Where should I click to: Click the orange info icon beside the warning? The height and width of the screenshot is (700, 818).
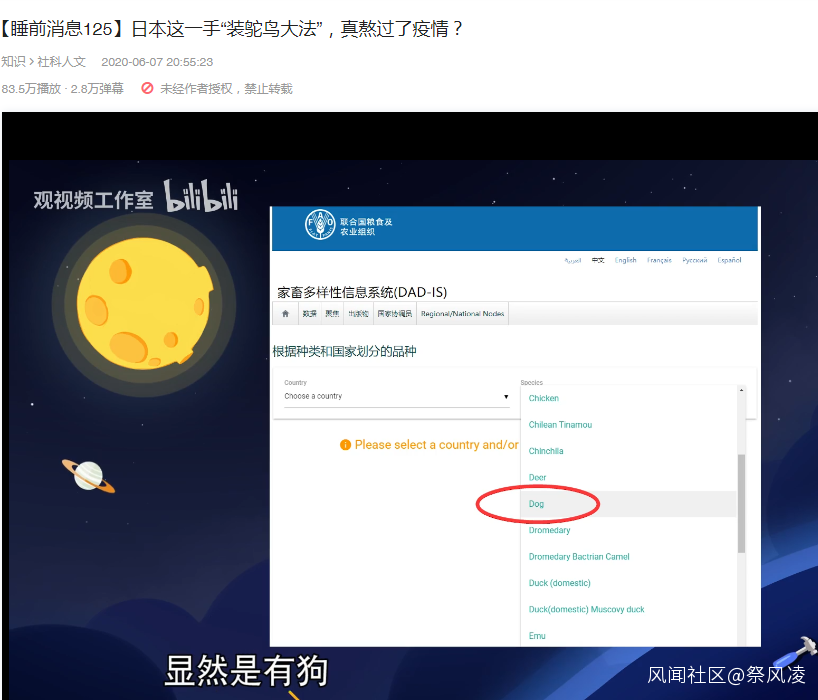click(345, 445)
